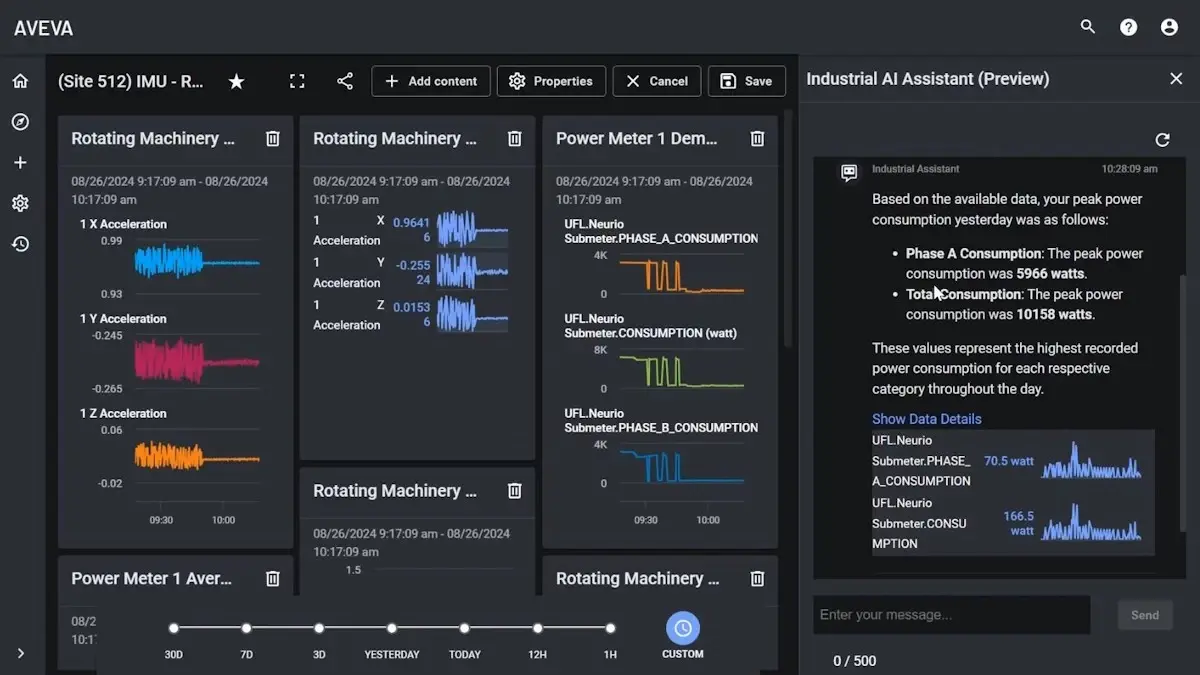1200x675 pixels.
Task: Delete the Power Meter 1 Demand card
Action: (x=757, y=139)
